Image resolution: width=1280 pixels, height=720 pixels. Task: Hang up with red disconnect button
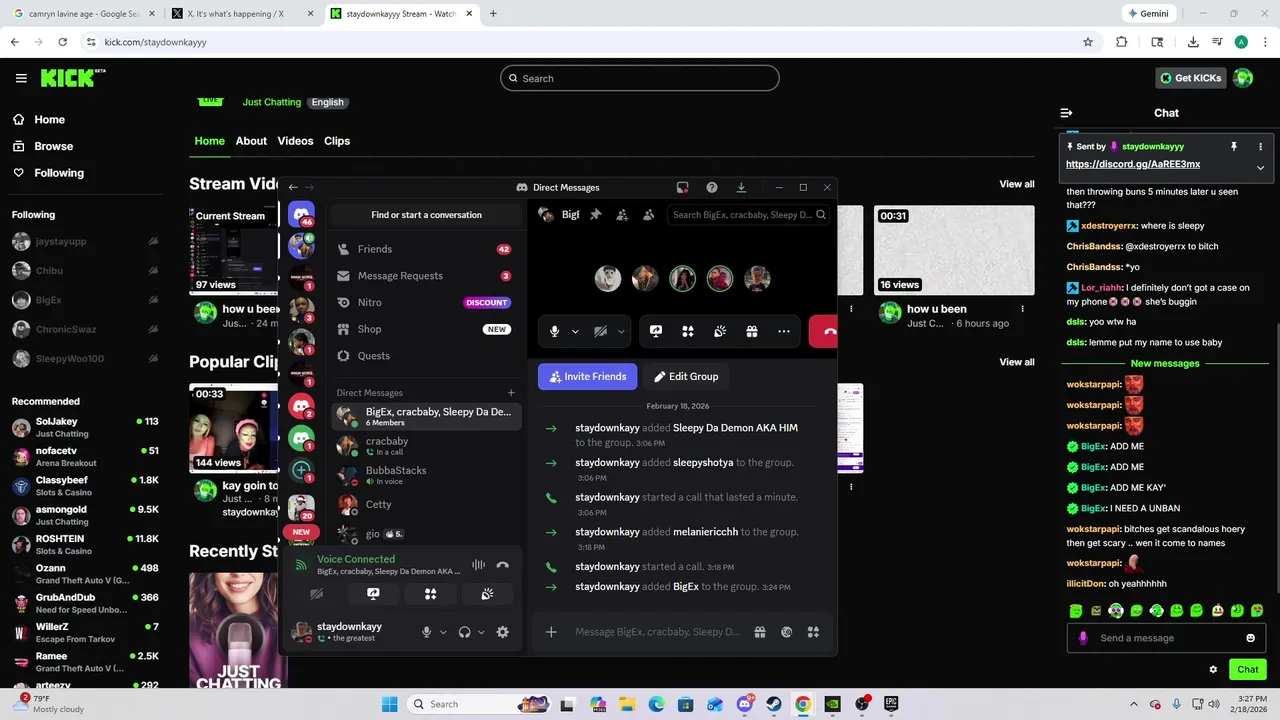pyautogui.click(x=823, y=331)
